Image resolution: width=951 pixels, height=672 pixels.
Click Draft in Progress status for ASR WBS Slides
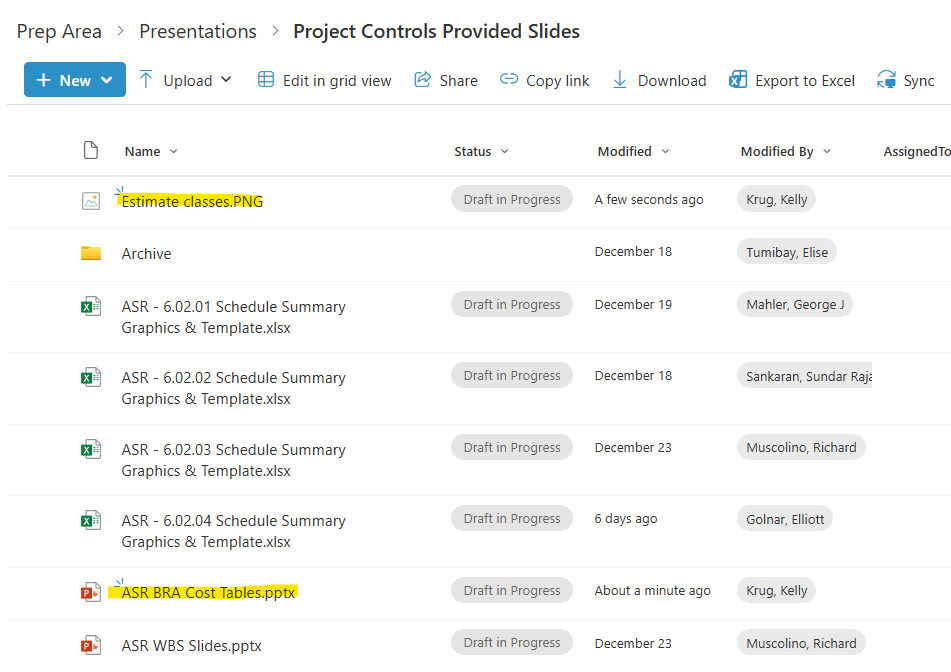pyautogui.click(x=512, y=642)
